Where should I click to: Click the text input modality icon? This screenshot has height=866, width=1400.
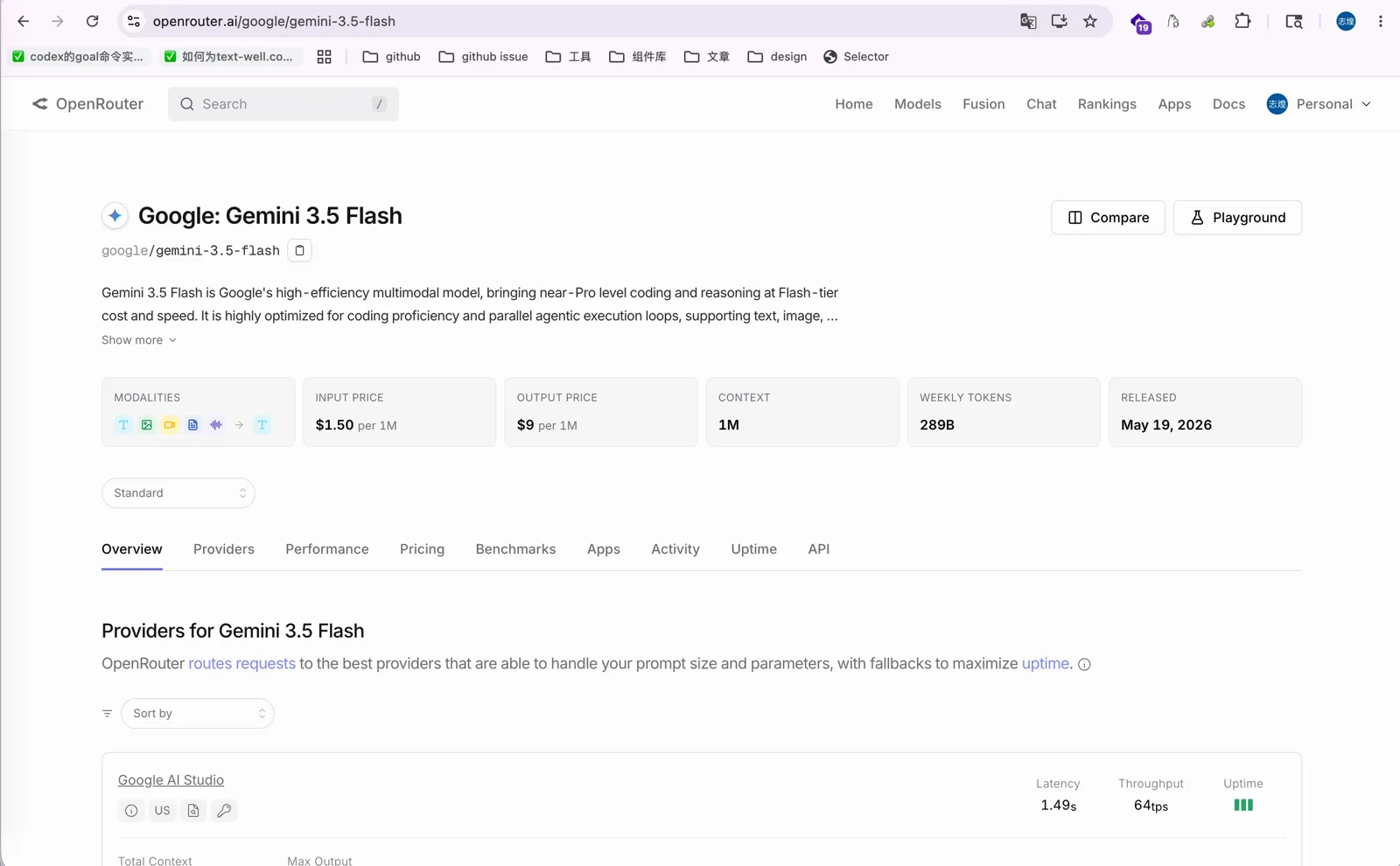[123, 425]
